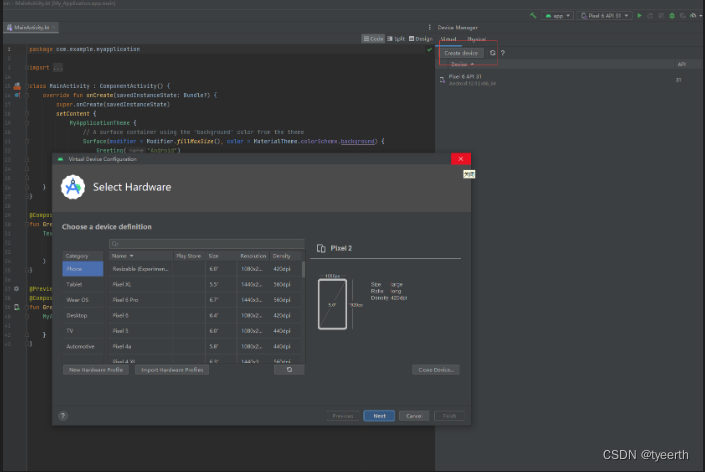Switch editor to Design view
The height and width of the screenshot is (472, 705).
[x=420, y=39]
